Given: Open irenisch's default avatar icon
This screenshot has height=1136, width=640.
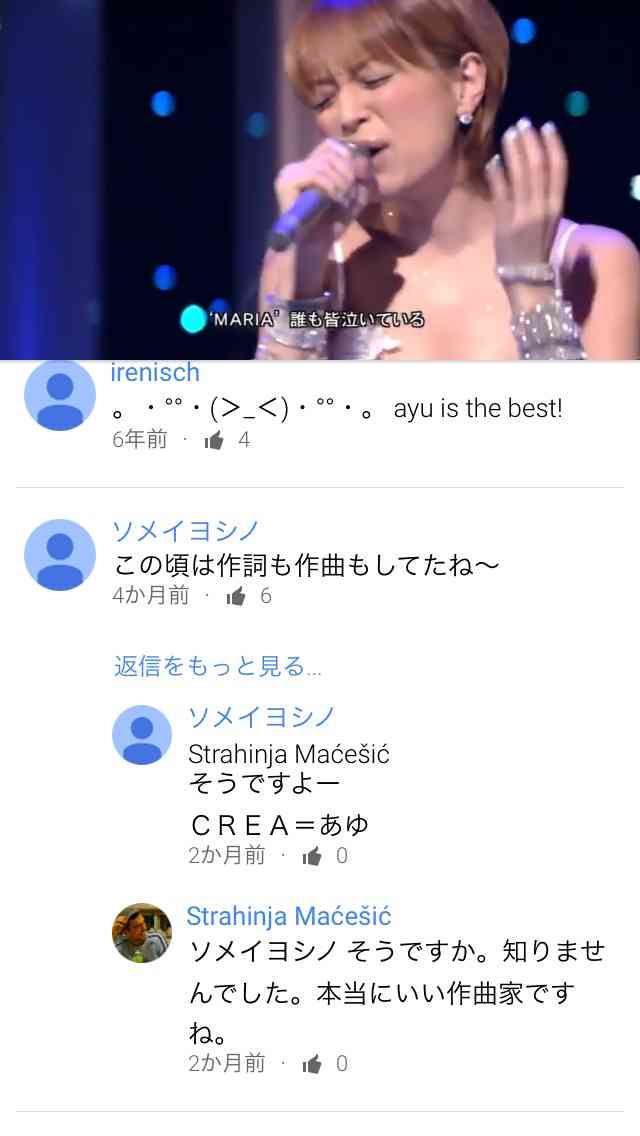Looking at the screenshot, I should coord(60,396).
